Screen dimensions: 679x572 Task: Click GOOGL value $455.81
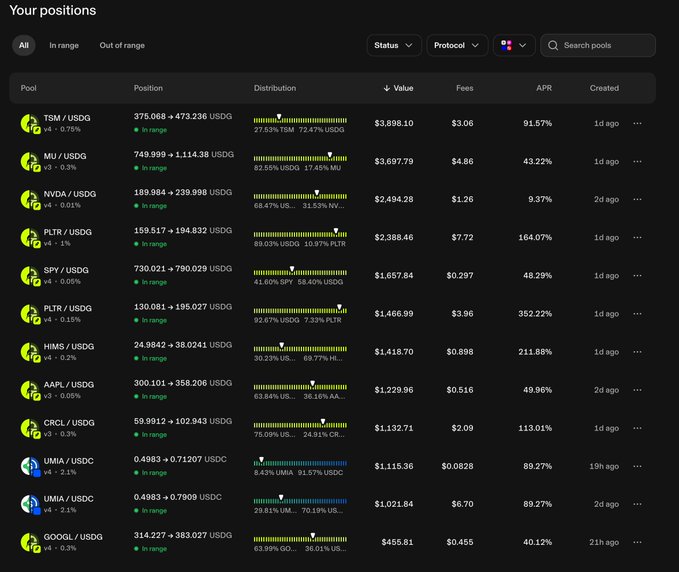(397, 543)
